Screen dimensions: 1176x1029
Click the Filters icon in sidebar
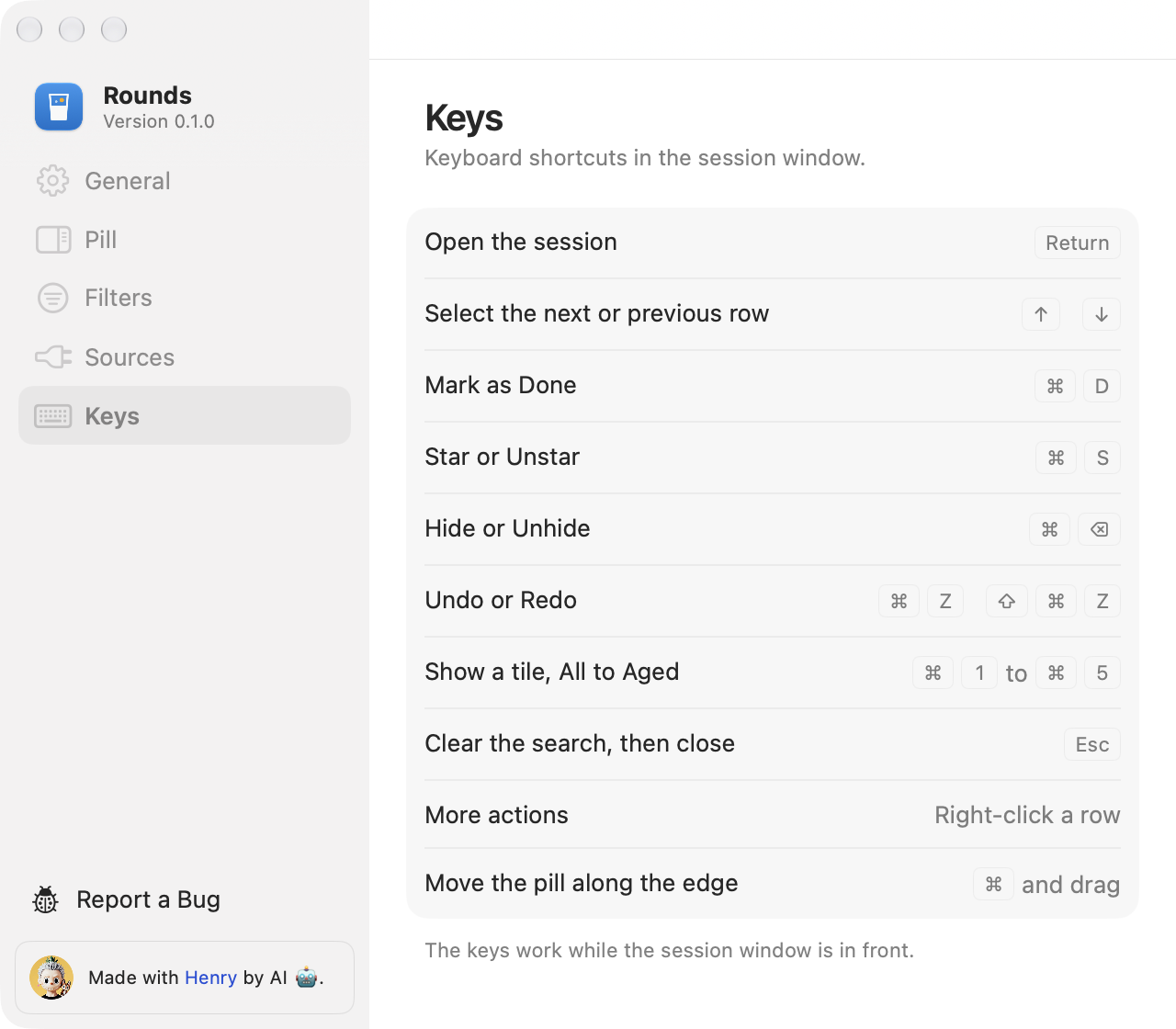coord(53,298)
